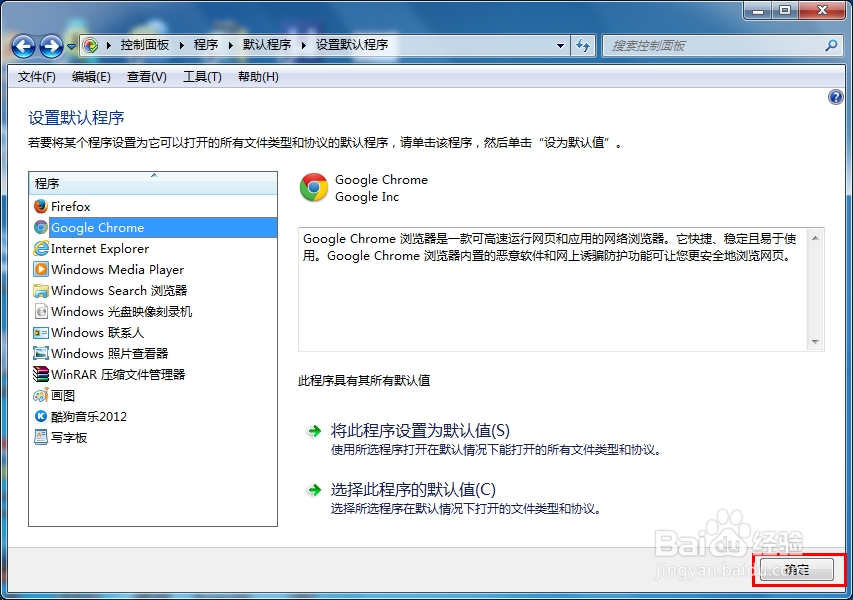This screenshot has height=600, width=853.
Task: Open the 工具 menu
Action: click(x=201, y=77)
